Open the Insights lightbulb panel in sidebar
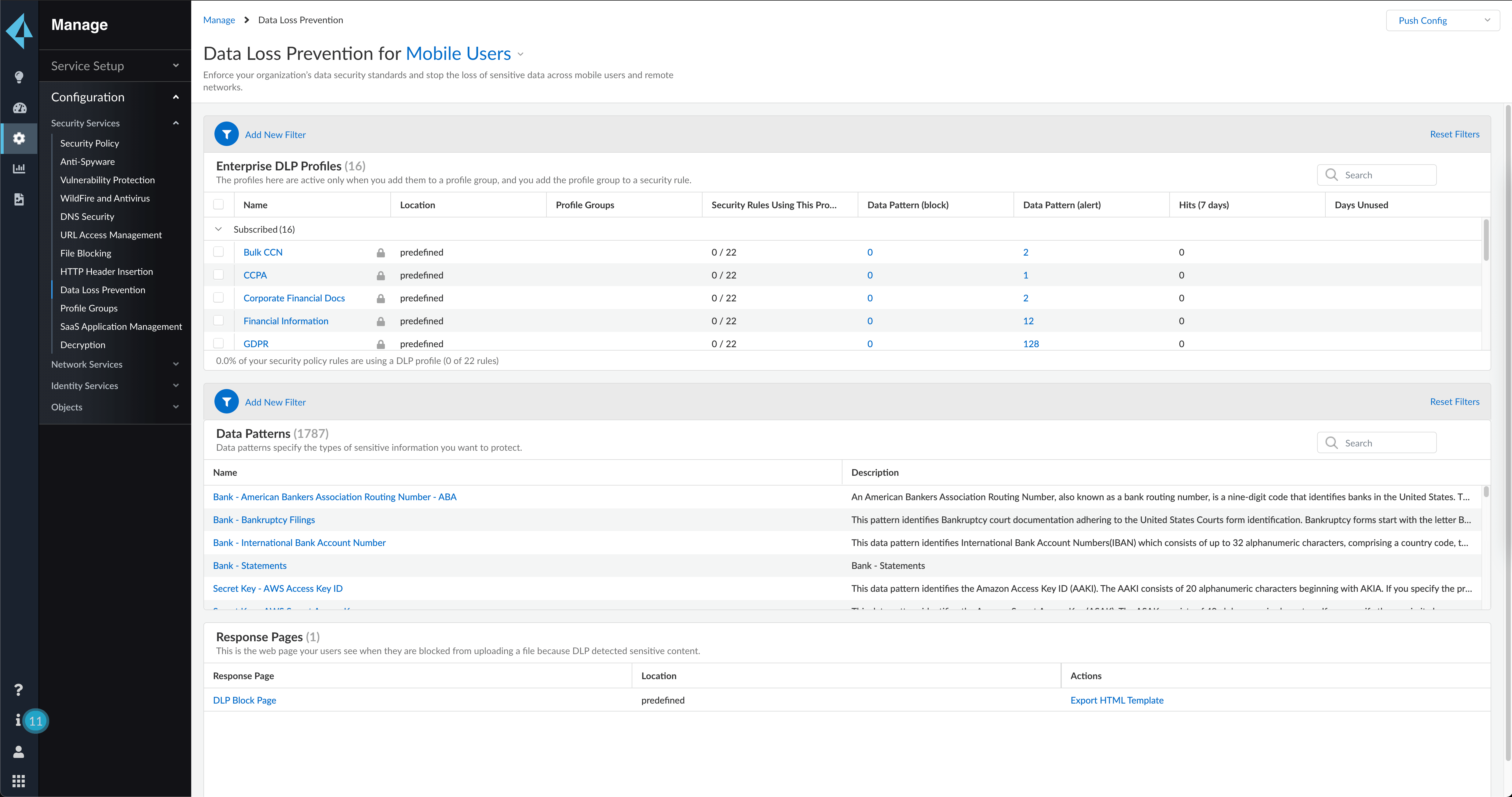 pos(19,77)
